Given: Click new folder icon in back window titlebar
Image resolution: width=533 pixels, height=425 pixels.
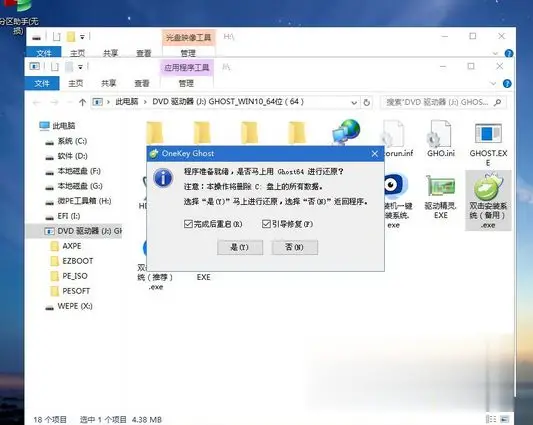Looking at the screenshot, I should point(71,37).
